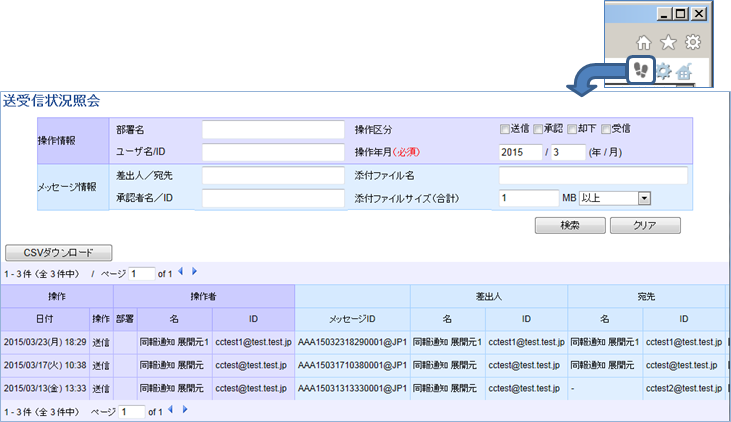Click the blue house icon

click(x=684, y=71)
